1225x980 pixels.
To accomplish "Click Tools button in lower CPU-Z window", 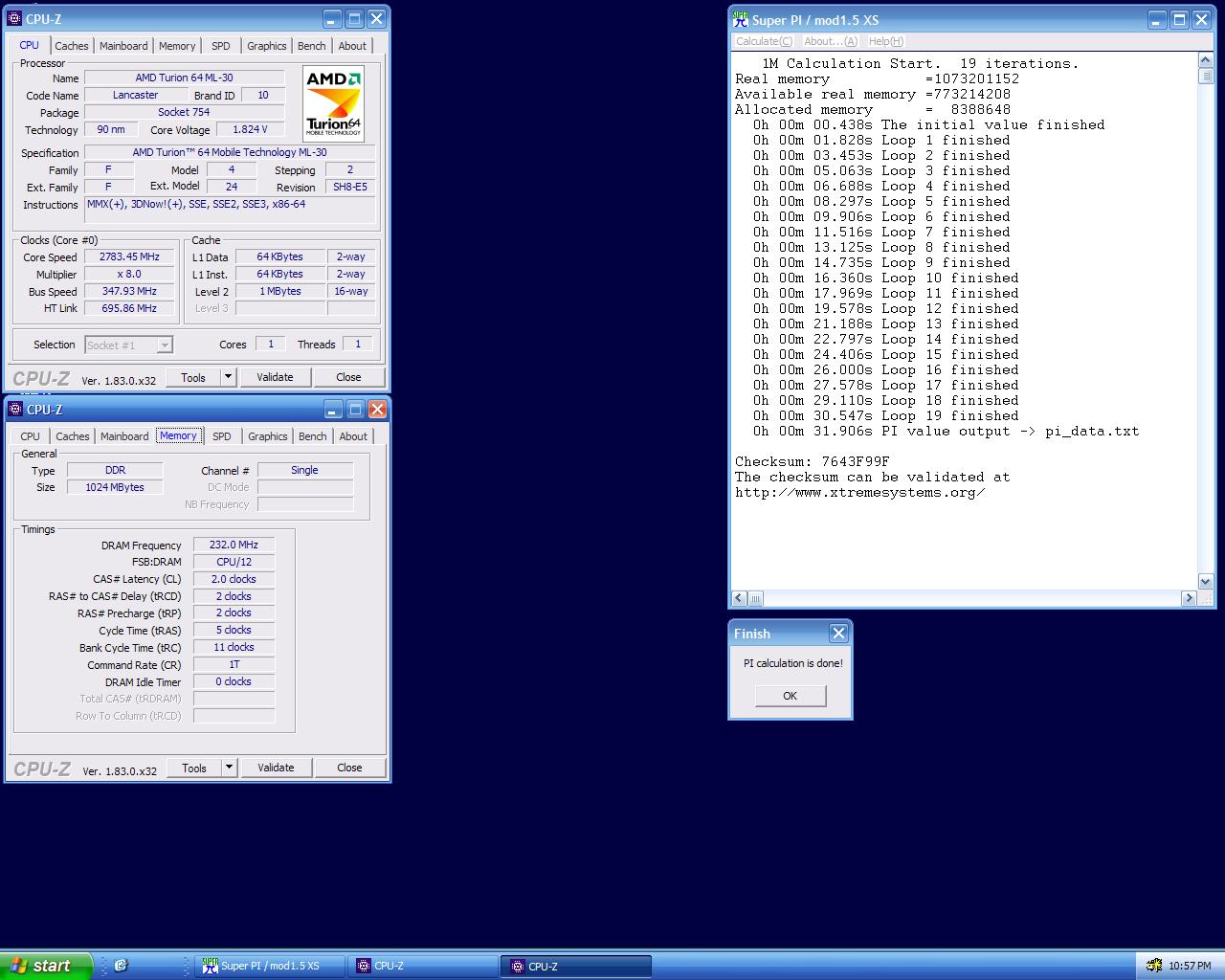I will 194,768.
